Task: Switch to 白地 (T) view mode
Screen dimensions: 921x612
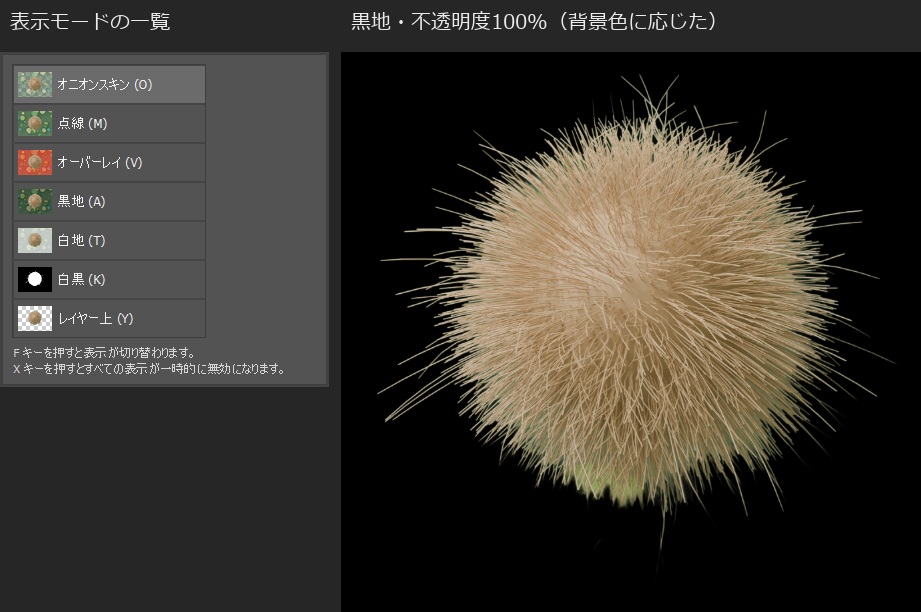Action: tap(109, 240)
